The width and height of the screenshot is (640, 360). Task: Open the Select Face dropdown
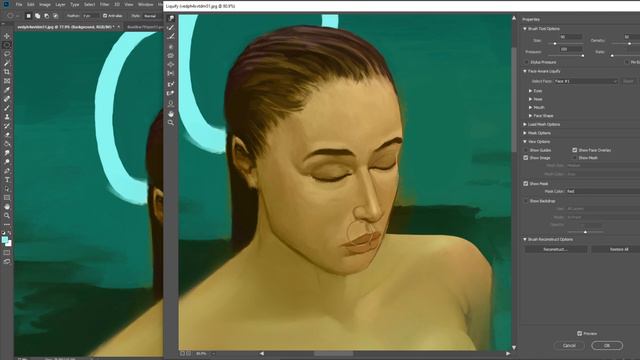(x=586, y=81)
